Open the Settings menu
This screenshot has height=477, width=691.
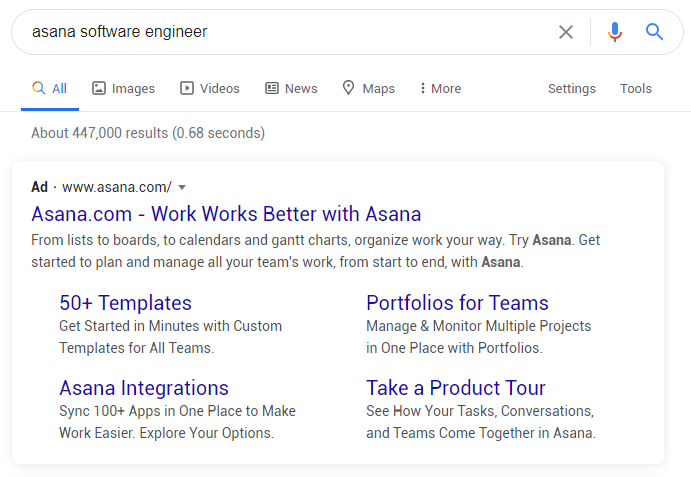pos(571,88)
